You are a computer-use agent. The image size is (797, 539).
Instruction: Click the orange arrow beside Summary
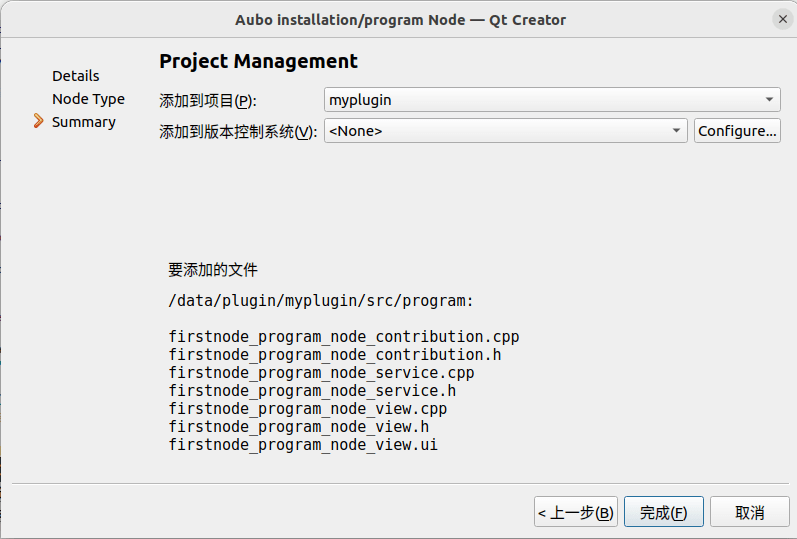click(x=39, y=121)
